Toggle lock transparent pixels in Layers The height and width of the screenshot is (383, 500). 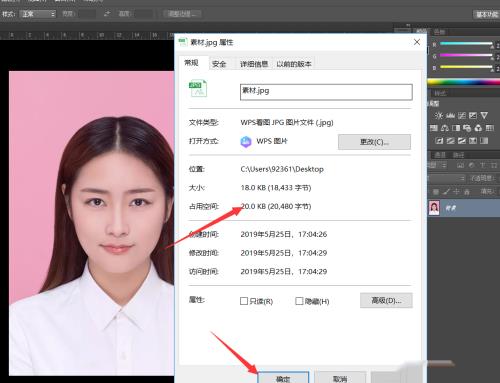click(436, 192)
